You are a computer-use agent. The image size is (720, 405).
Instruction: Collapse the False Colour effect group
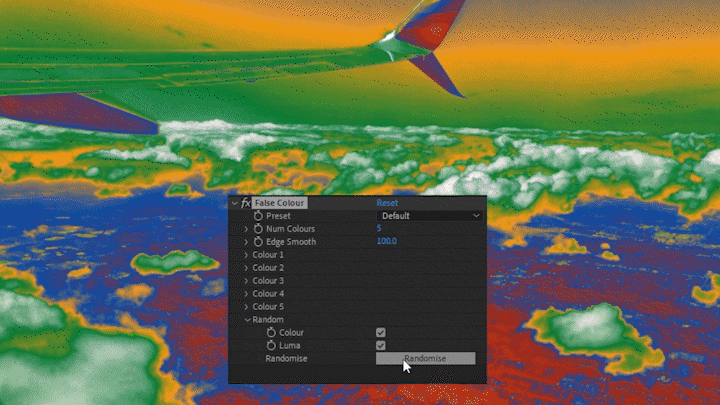coord(235,203)
